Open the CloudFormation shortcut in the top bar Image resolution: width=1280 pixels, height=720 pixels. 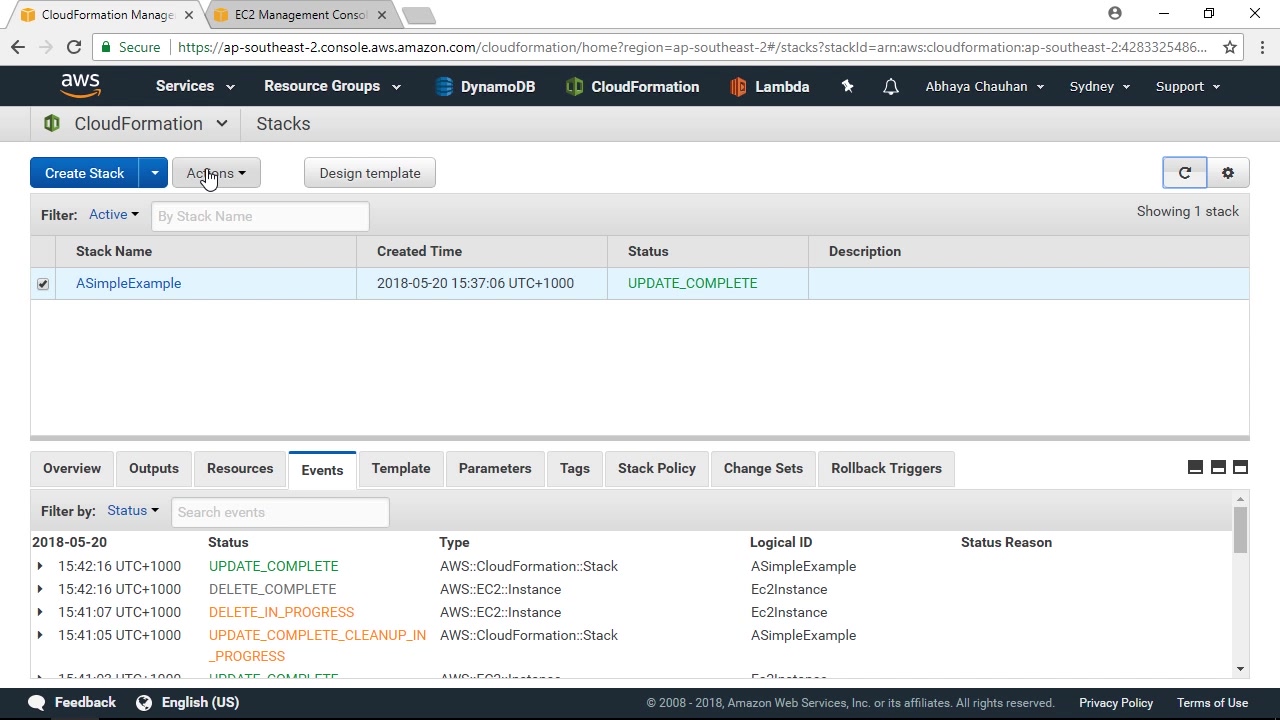click(632, 87)
